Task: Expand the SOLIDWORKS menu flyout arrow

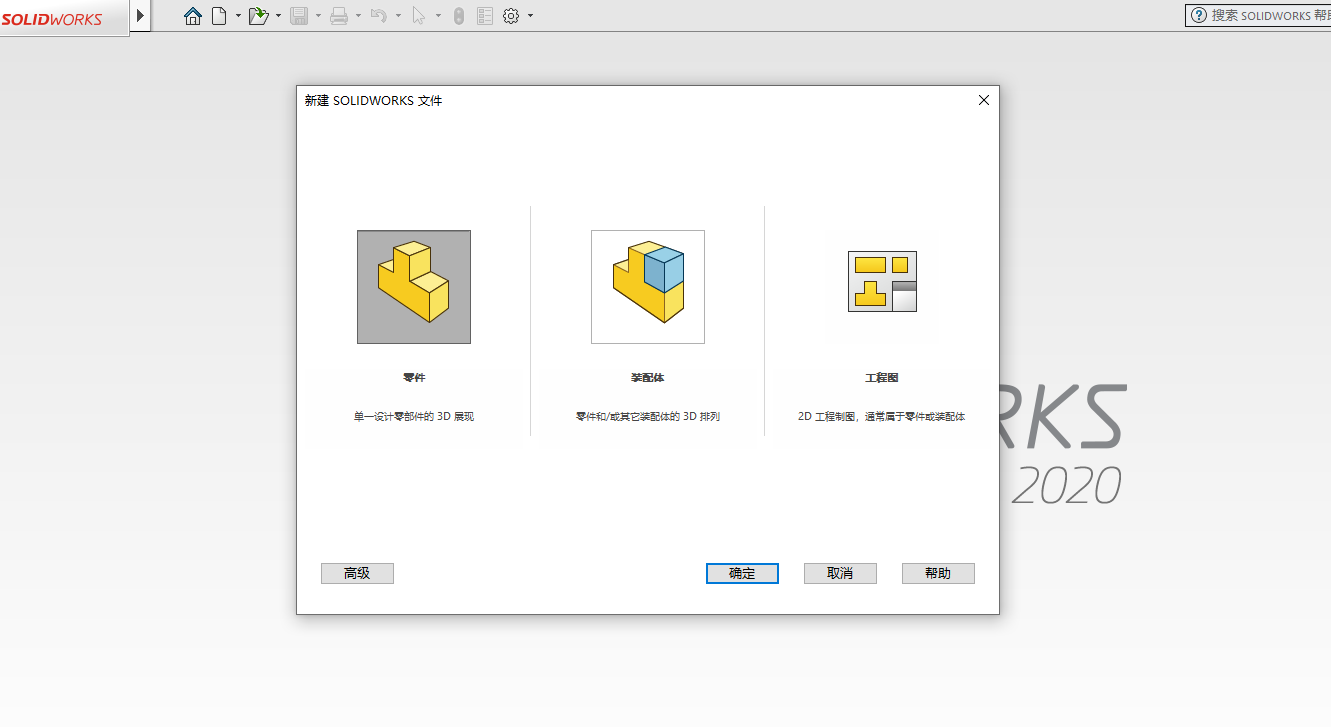Action: pyautogui.click(x=141, y=16)
